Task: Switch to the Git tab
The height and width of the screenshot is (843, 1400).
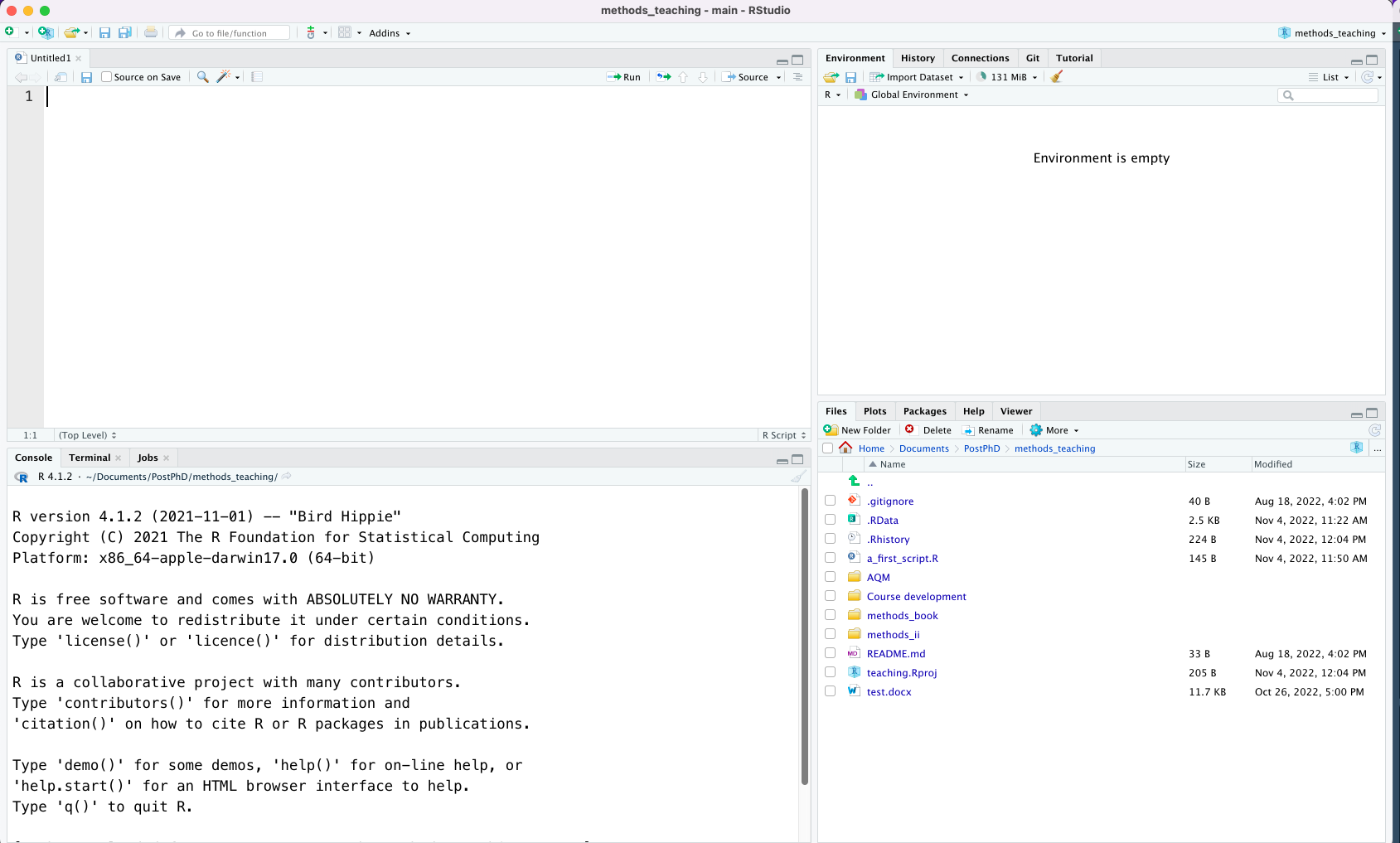Action: click(x=1032, y=58)
